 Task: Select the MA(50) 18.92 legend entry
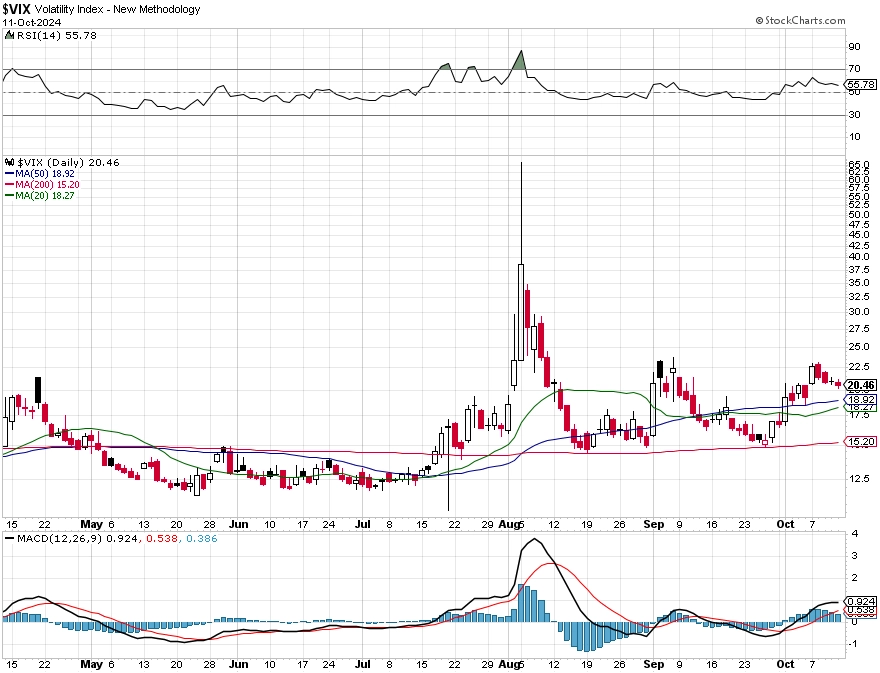click(39, 173)
